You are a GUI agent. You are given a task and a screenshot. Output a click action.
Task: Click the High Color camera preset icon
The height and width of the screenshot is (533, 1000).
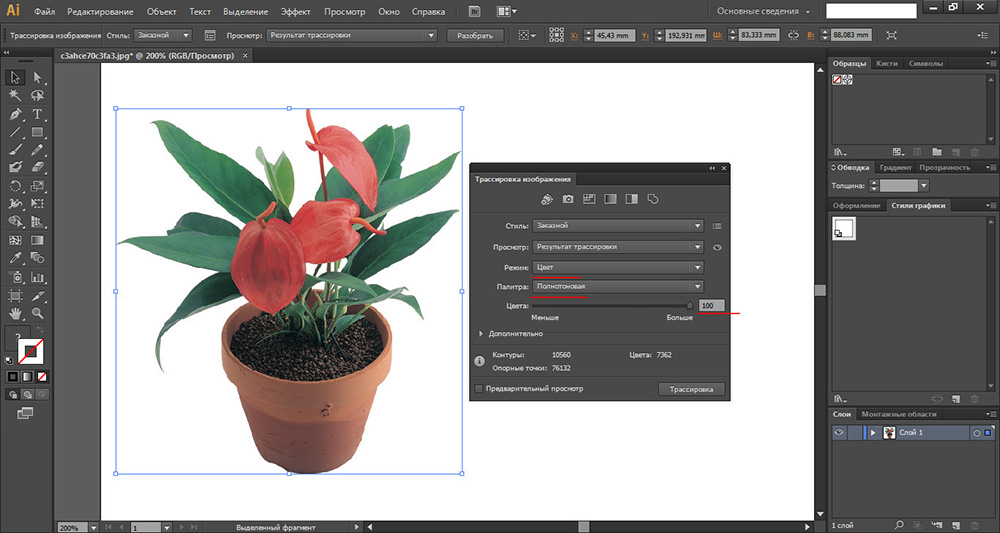click(x=568, y=199)
